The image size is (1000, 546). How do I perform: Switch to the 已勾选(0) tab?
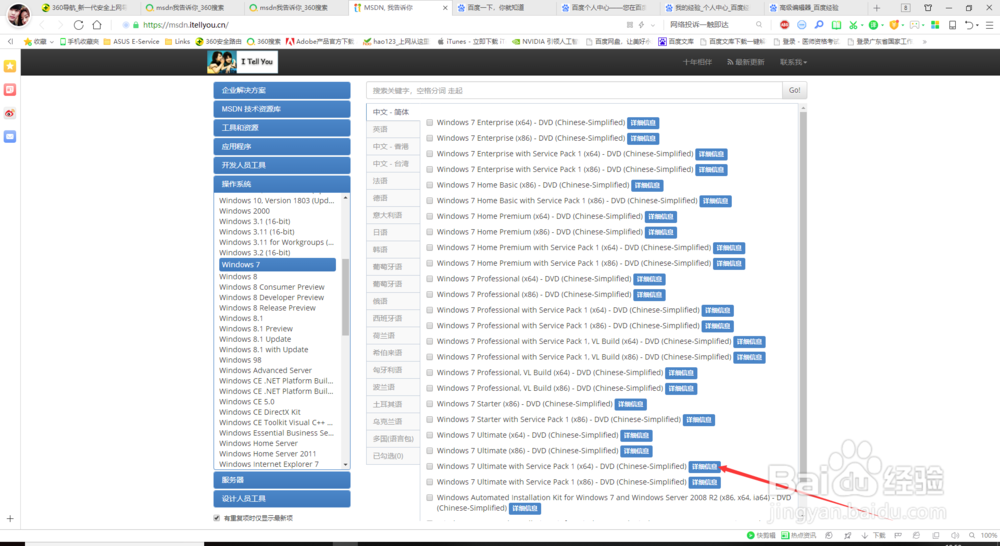[x=393, y=456]
